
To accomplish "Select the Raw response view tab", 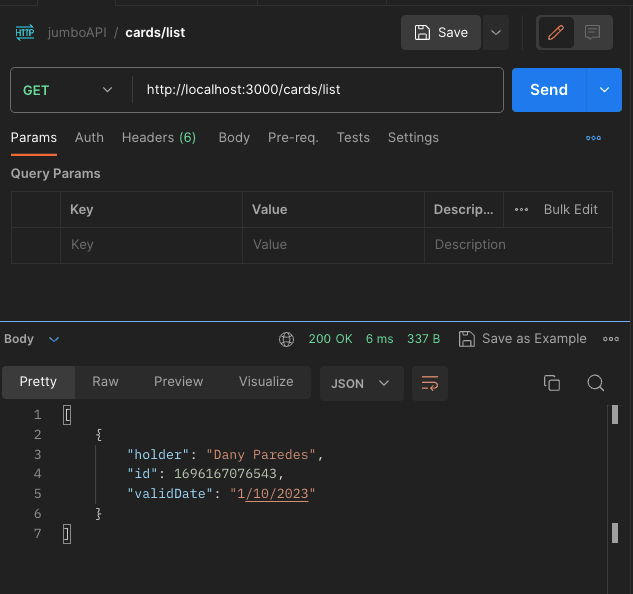I will 105,381.
